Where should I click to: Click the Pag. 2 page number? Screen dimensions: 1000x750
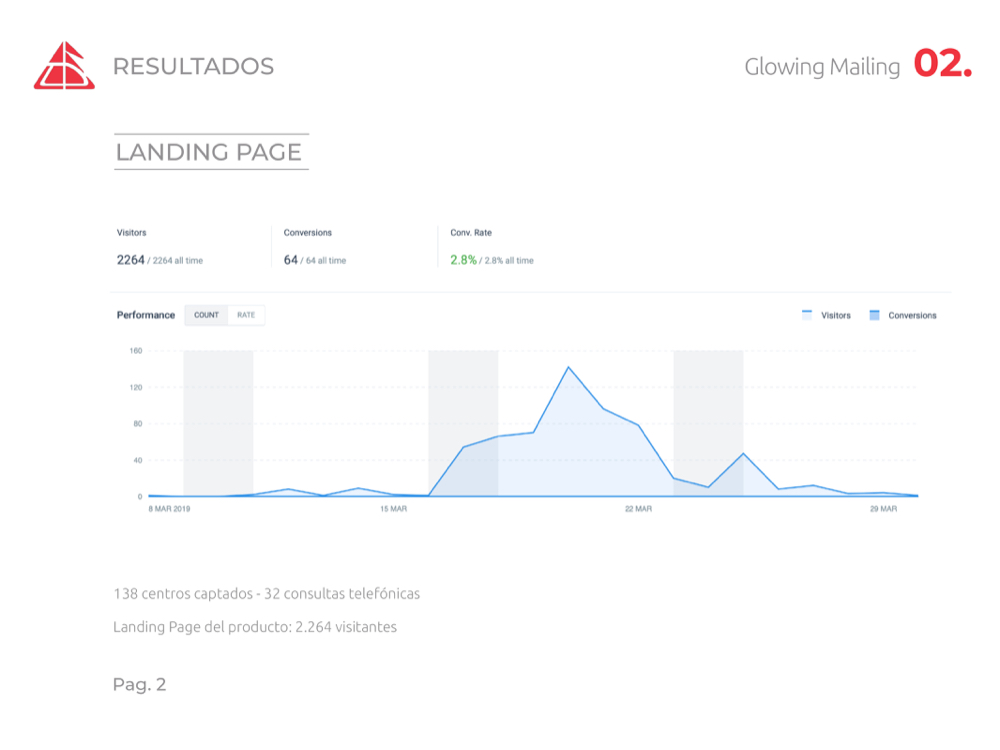(x=140, y=685)
